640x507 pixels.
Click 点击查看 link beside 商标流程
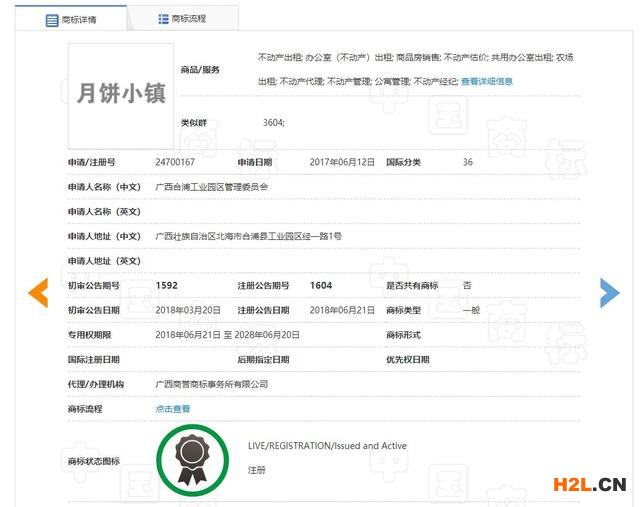tap(172, 409)
